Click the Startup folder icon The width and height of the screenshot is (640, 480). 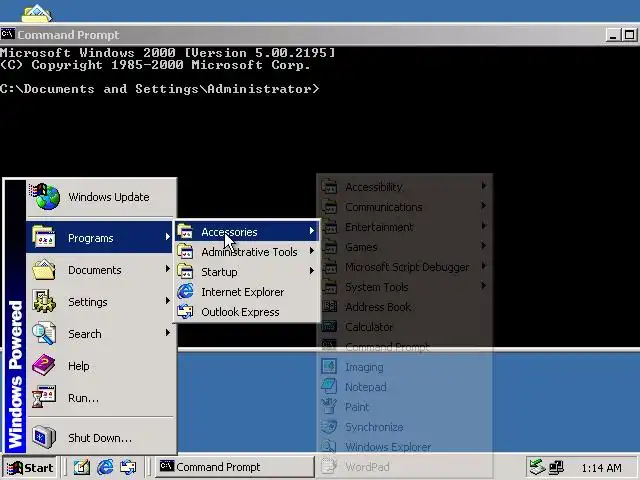pyautogui.click(x=185, y=271)
